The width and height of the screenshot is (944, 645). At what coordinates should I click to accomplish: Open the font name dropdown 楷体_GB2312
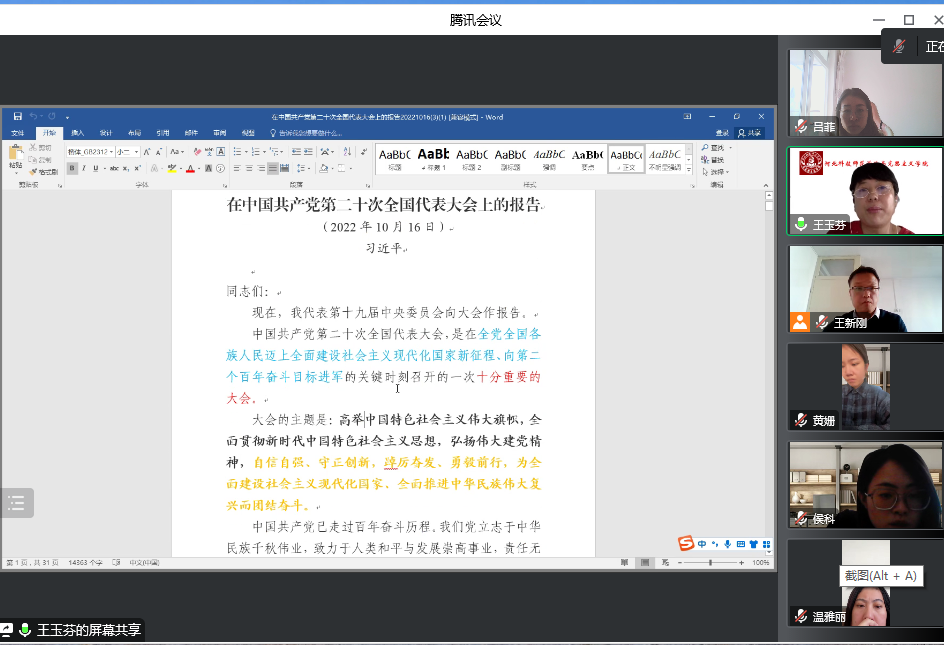89,152
